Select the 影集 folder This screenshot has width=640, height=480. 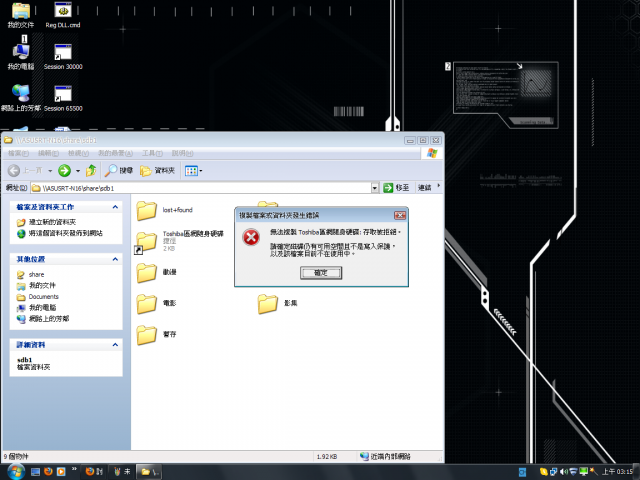click(x=268, y=304)
